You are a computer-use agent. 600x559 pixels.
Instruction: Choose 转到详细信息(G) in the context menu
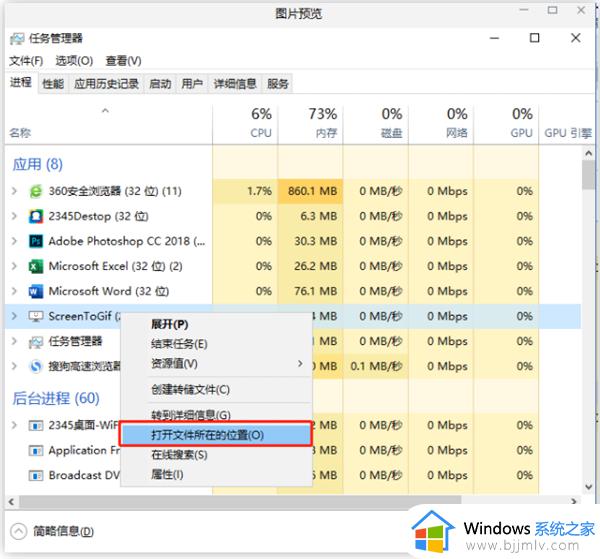click(216, 414)
